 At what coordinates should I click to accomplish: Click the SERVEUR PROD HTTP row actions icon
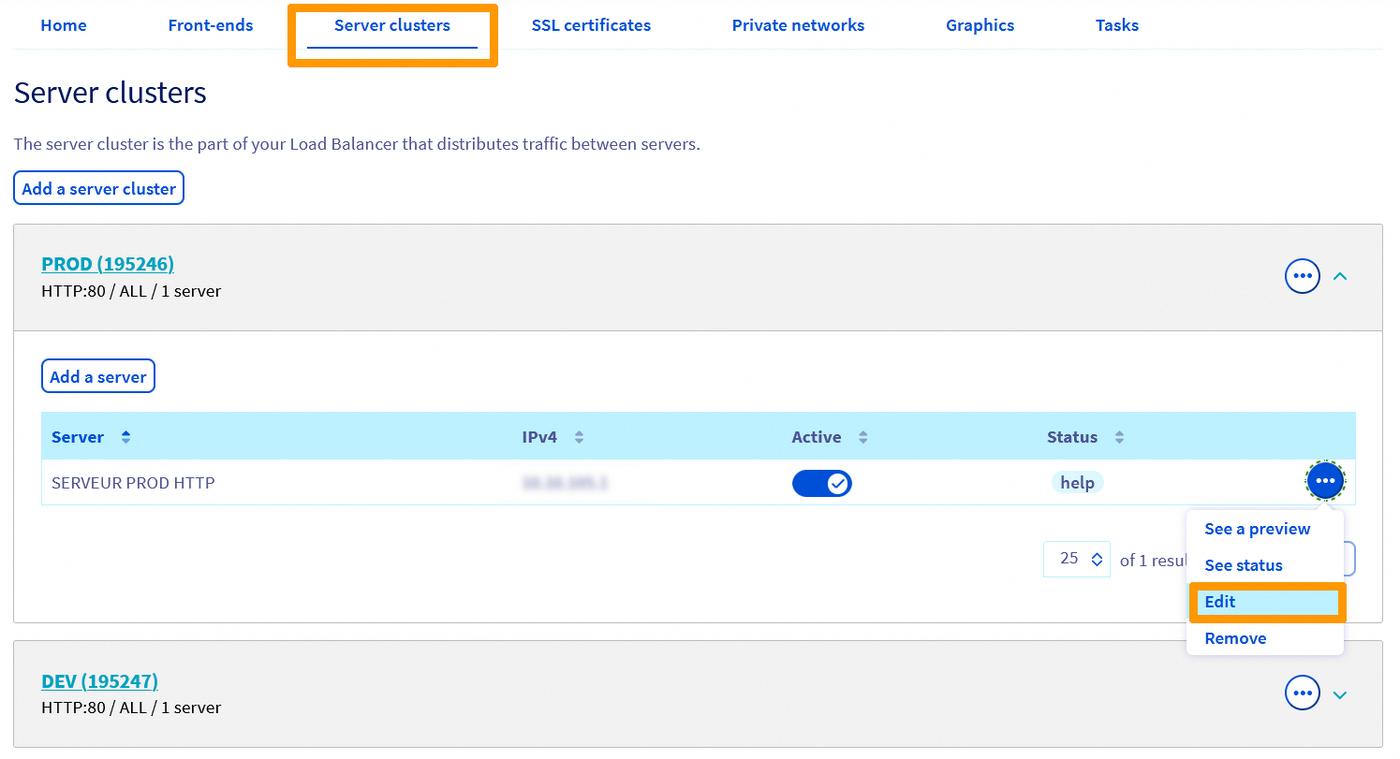pos(1325,481)
